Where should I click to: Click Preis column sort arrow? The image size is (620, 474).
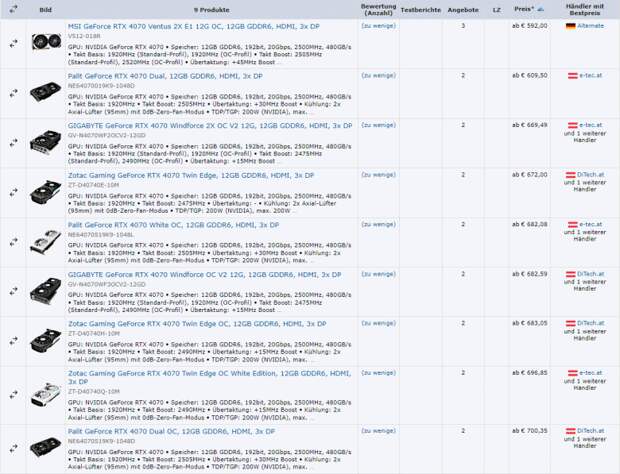(541, 9)
